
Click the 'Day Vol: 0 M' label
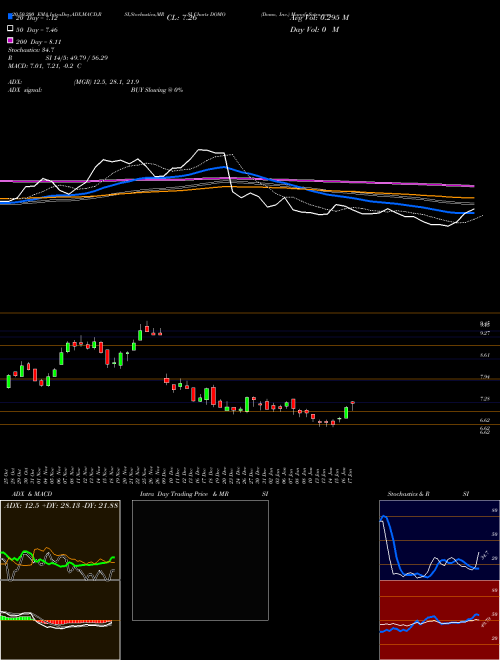(314, 29)
